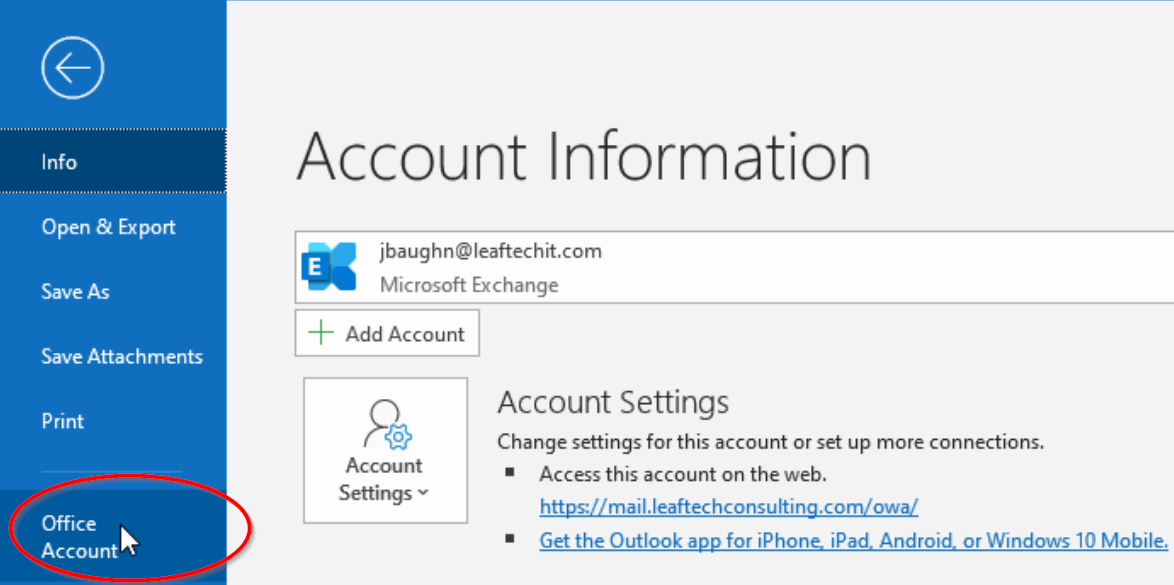Click the Microsoft Exchange label
This screenshot has height=585, width=1174.
tap(469, 285)
